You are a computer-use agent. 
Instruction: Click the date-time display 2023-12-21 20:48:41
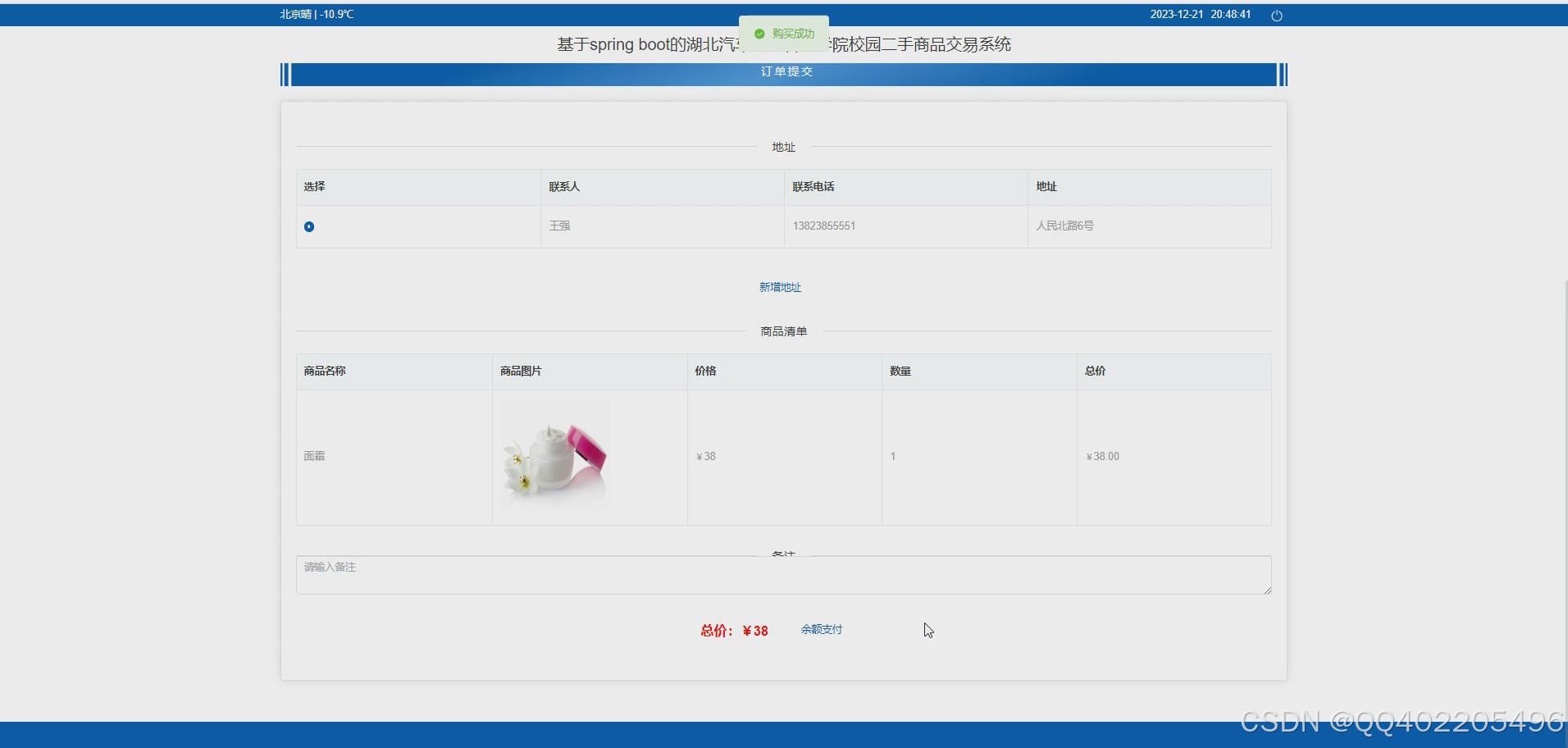click(1200, 14)
